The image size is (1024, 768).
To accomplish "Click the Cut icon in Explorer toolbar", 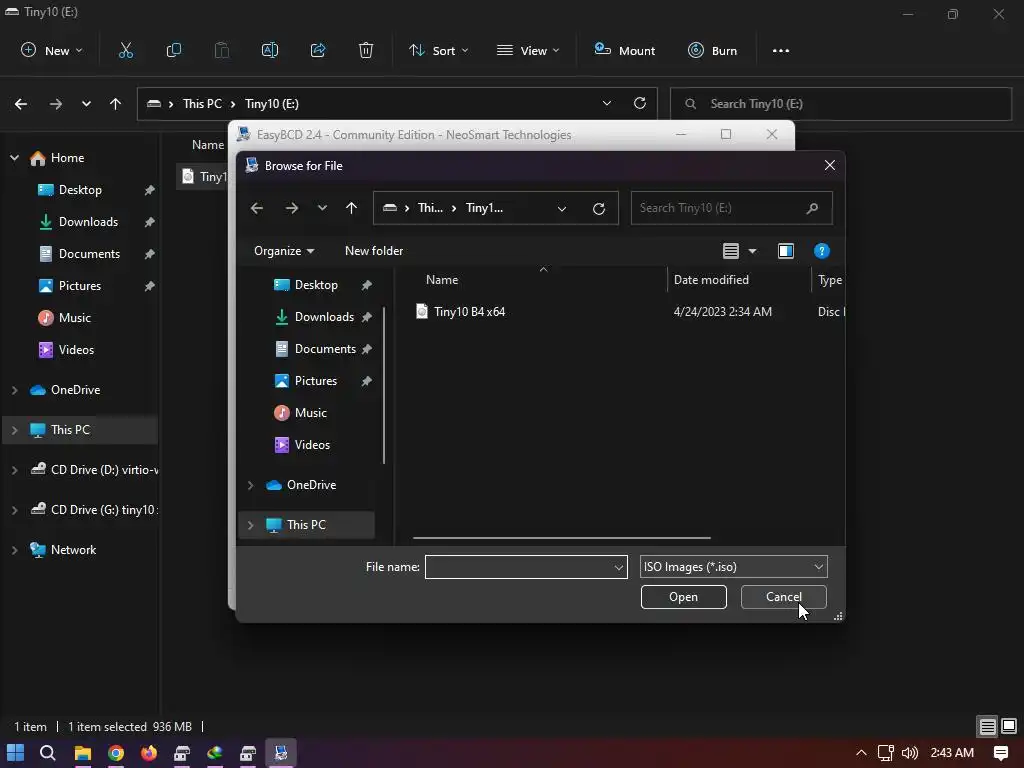I will pos(126,50).
